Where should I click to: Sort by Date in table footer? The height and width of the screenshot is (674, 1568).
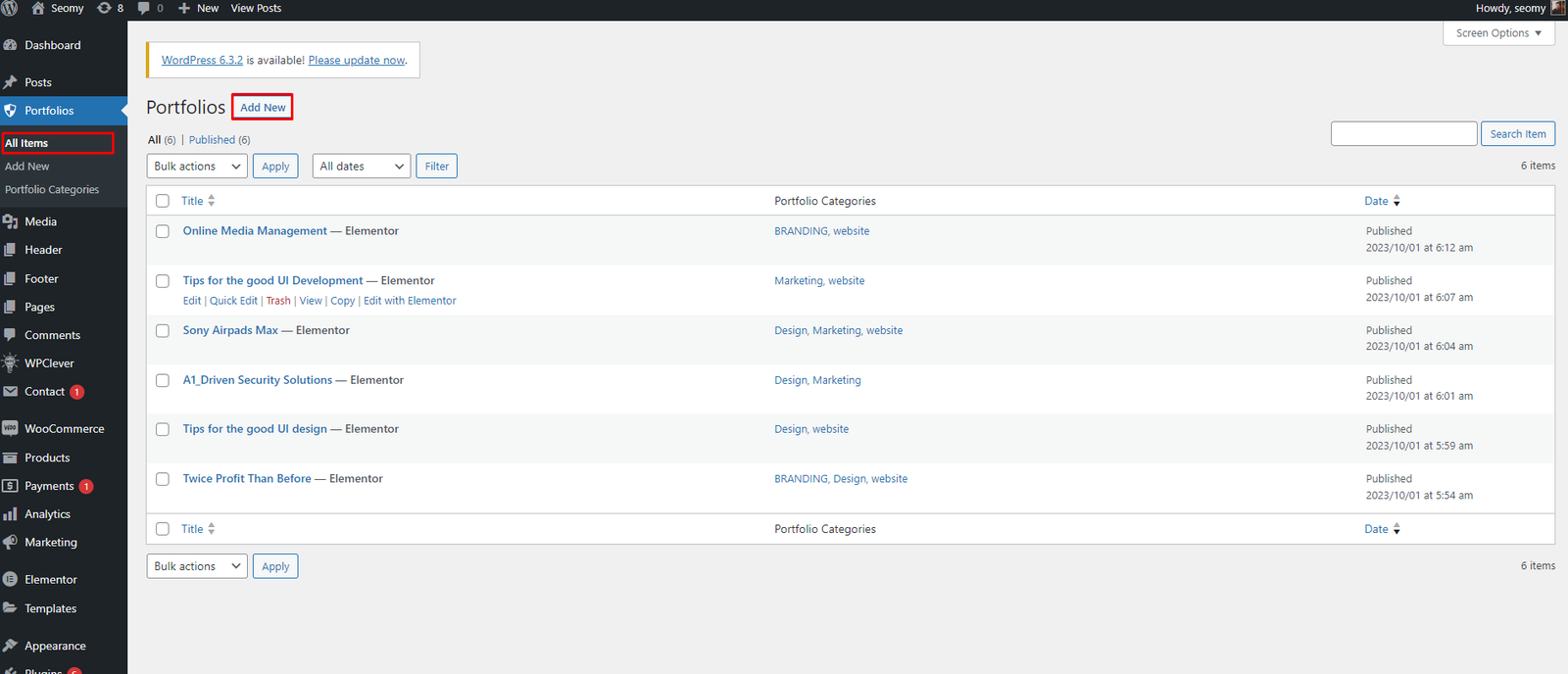tap(1382, 529)
